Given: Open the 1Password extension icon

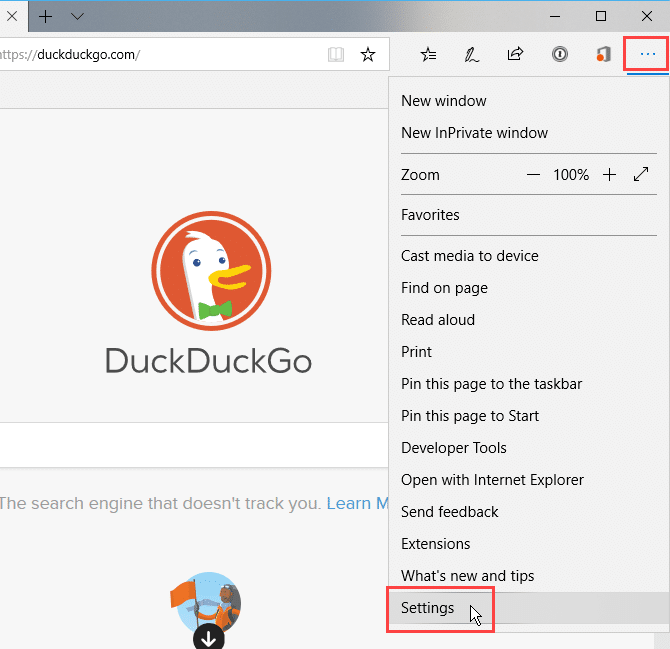Looking at the screenshot, I should (x=559, y=54).
